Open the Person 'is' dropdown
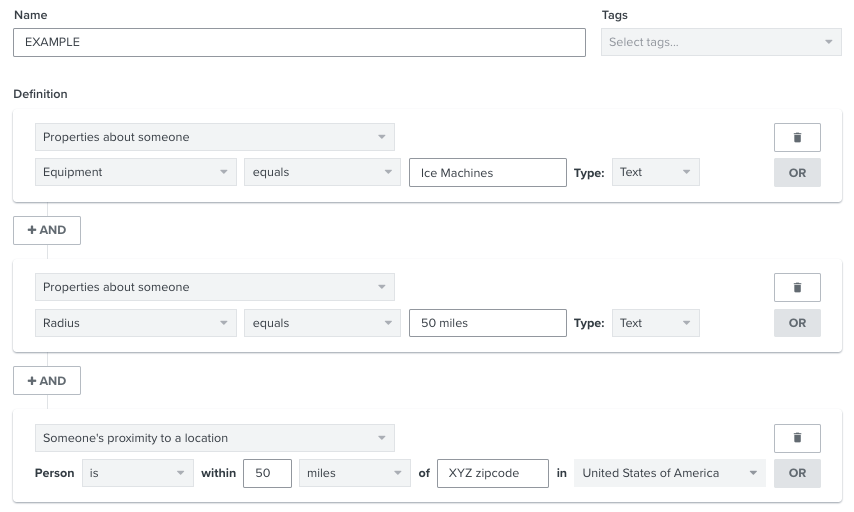The image size is (854, 512). [138, 473]
